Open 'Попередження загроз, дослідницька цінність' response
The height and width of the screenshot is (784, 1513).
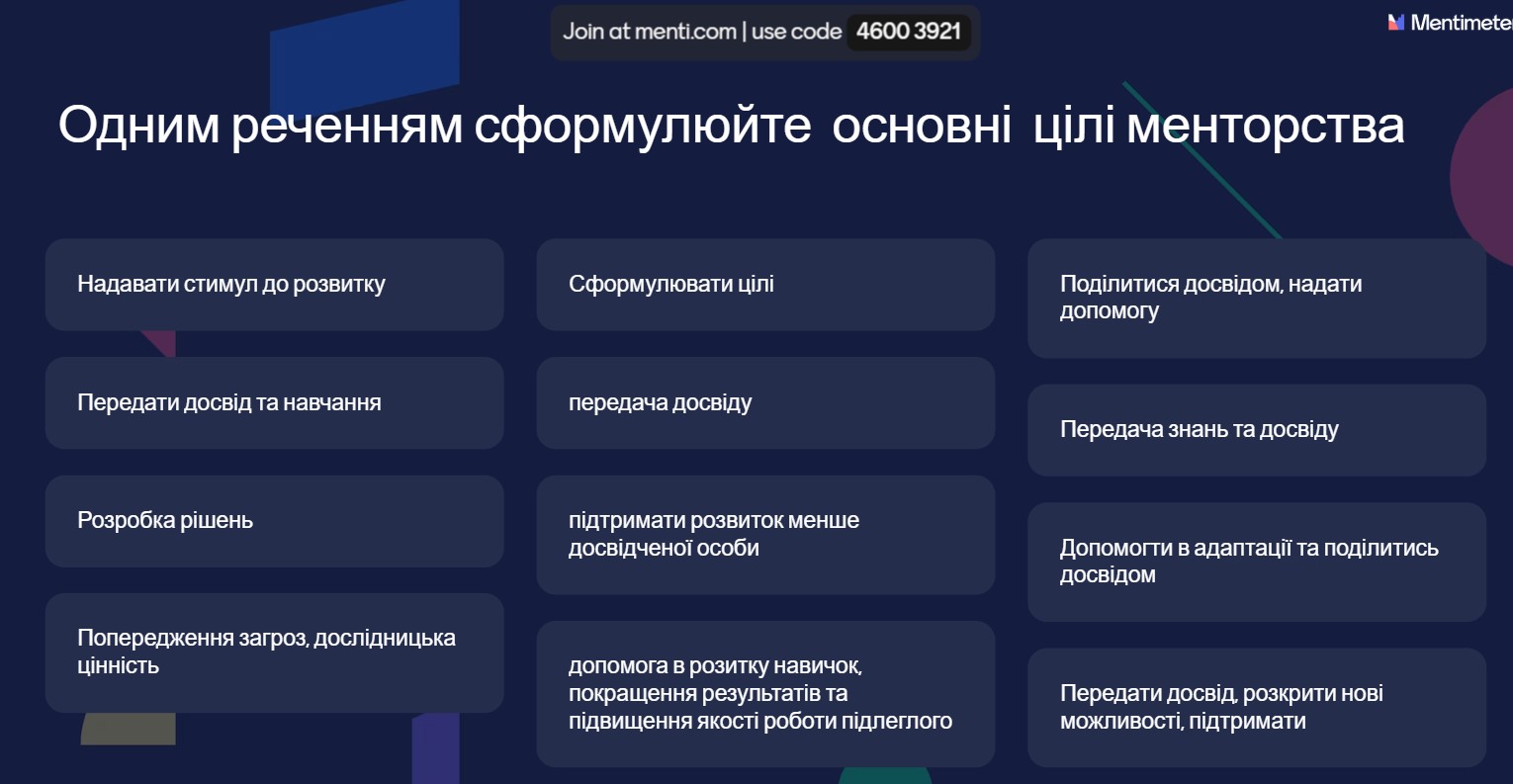tap(274, 653)
